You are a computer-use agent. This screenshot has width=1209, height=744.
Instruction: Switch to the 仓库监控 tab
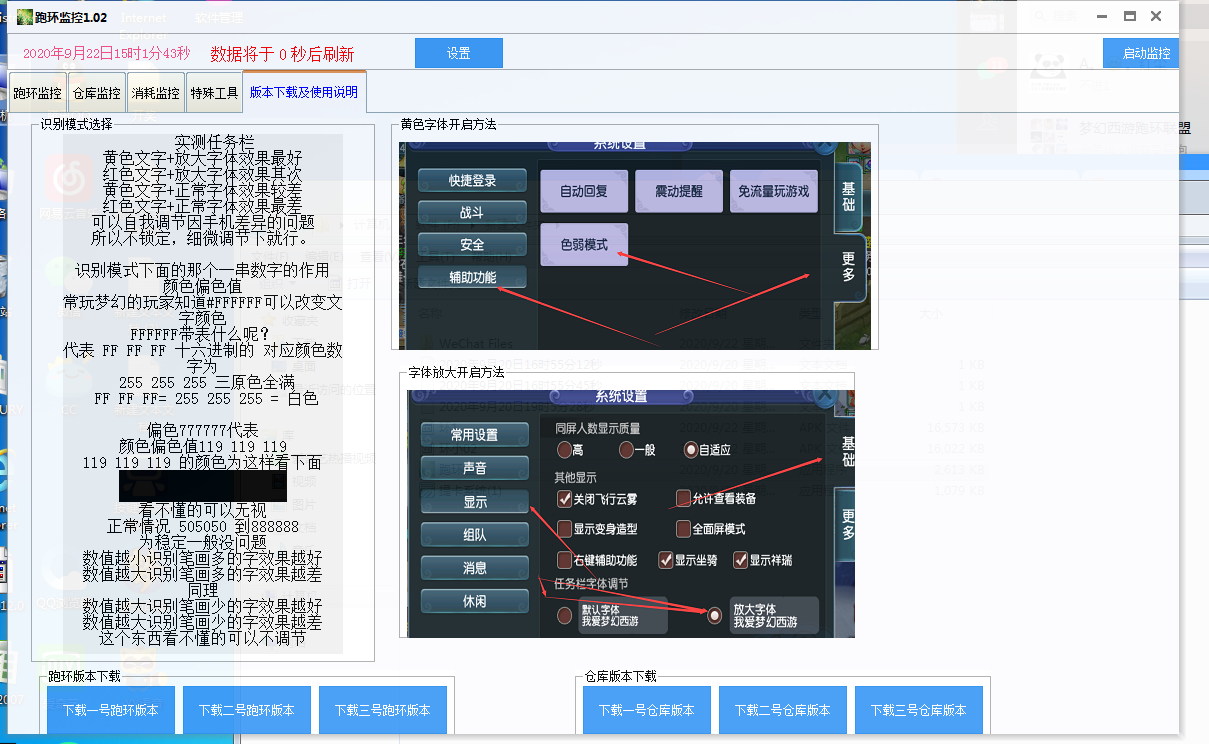[x=97, y=93]
